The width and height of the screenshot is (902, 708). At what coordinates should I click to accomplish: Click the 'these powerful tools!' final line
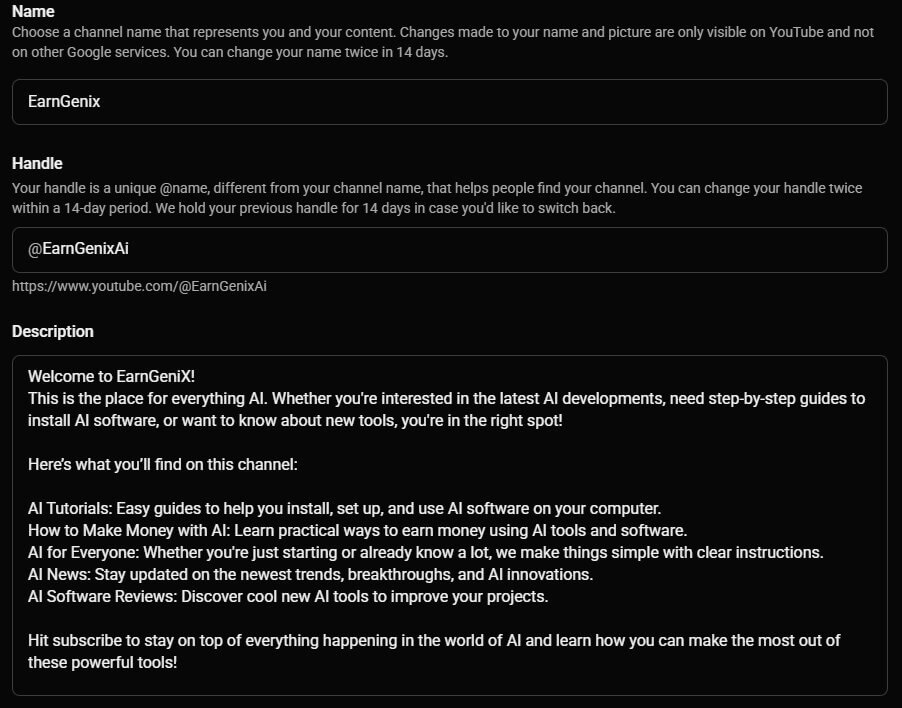click(102, 662)
